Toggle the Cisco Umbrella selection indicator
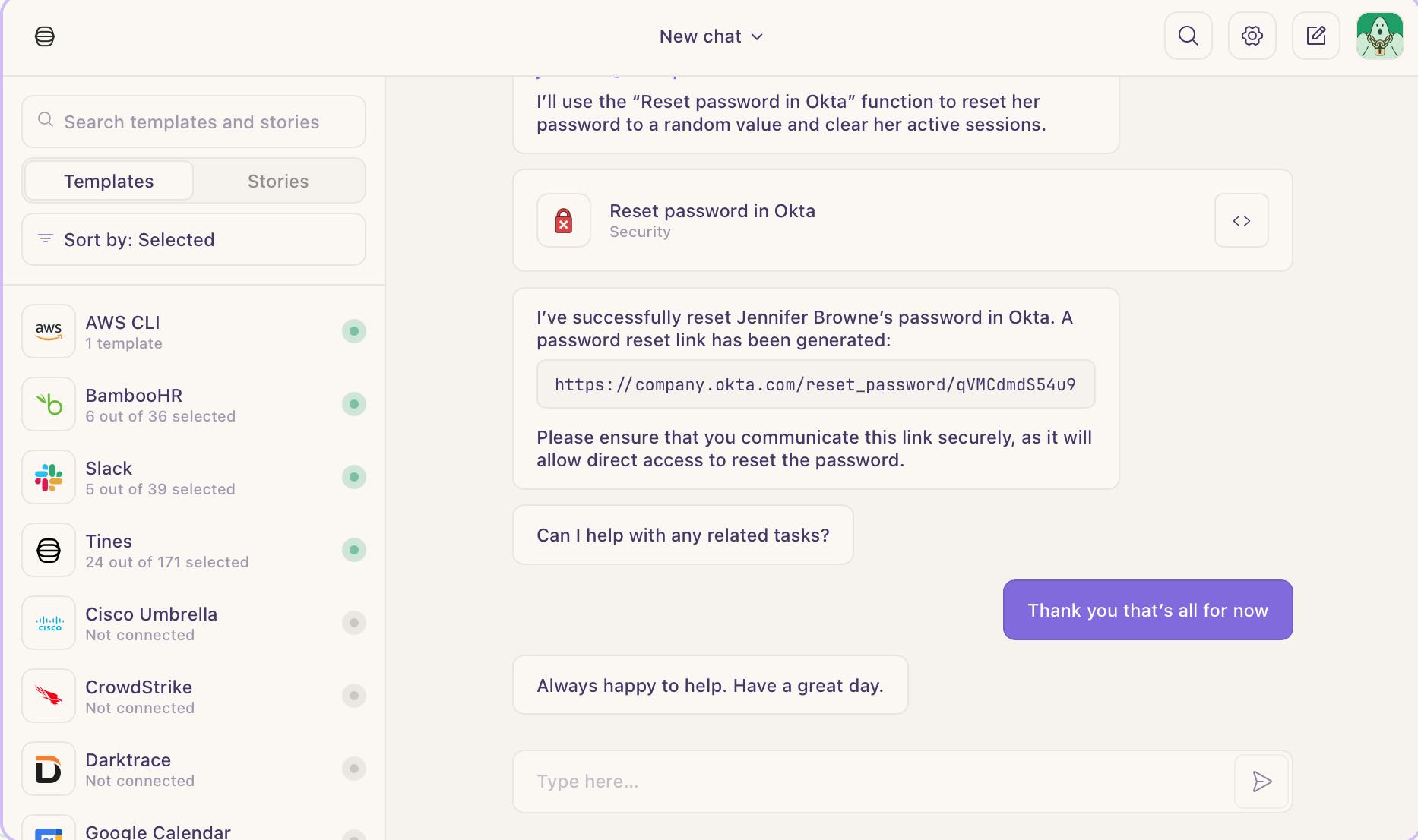 tap(354, 623)
